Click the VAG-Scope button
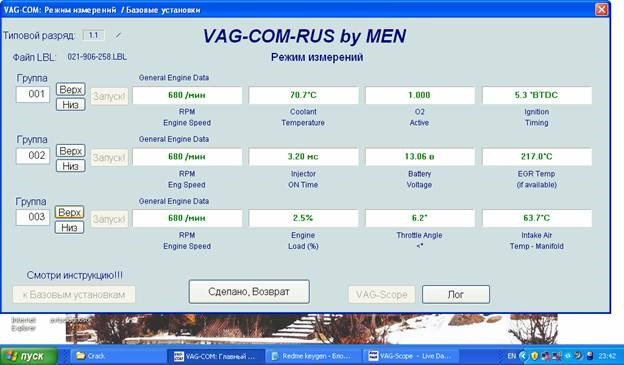624x365 pixels. pos(382,295)
